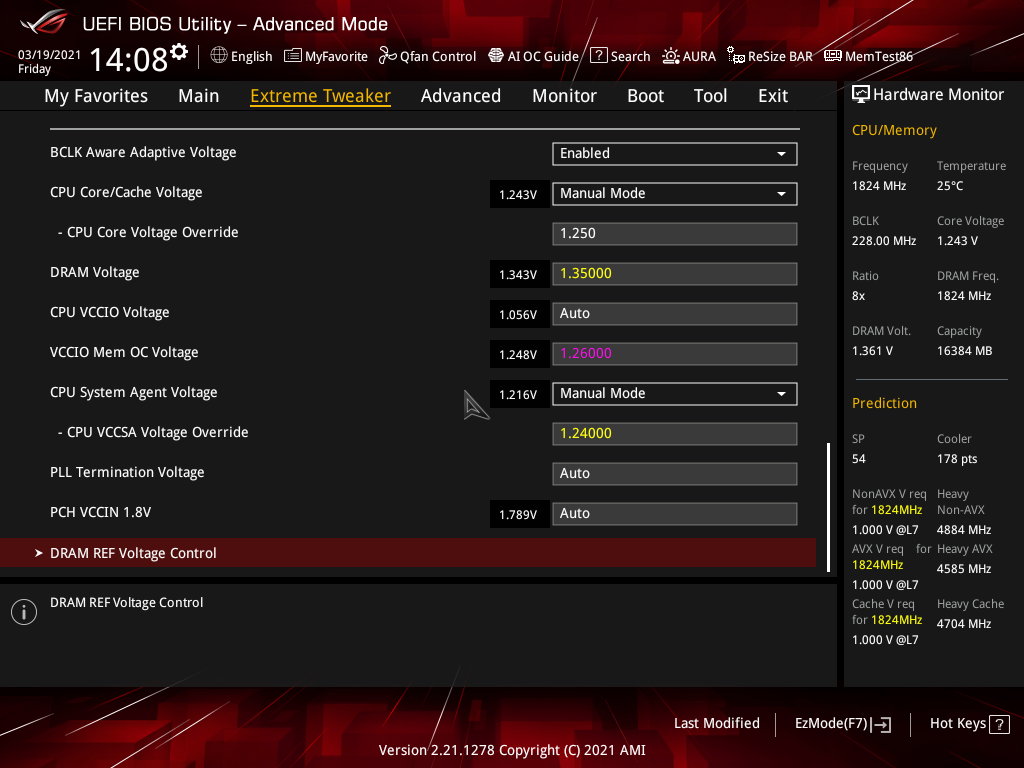Screen dimensions: 1024x768
Task: Click BCLK 228.00 MHz value
Action: tap(884, 241)
